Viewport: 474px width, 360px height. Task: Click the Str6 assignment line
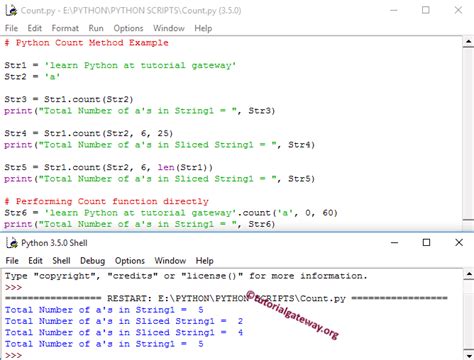171,213
